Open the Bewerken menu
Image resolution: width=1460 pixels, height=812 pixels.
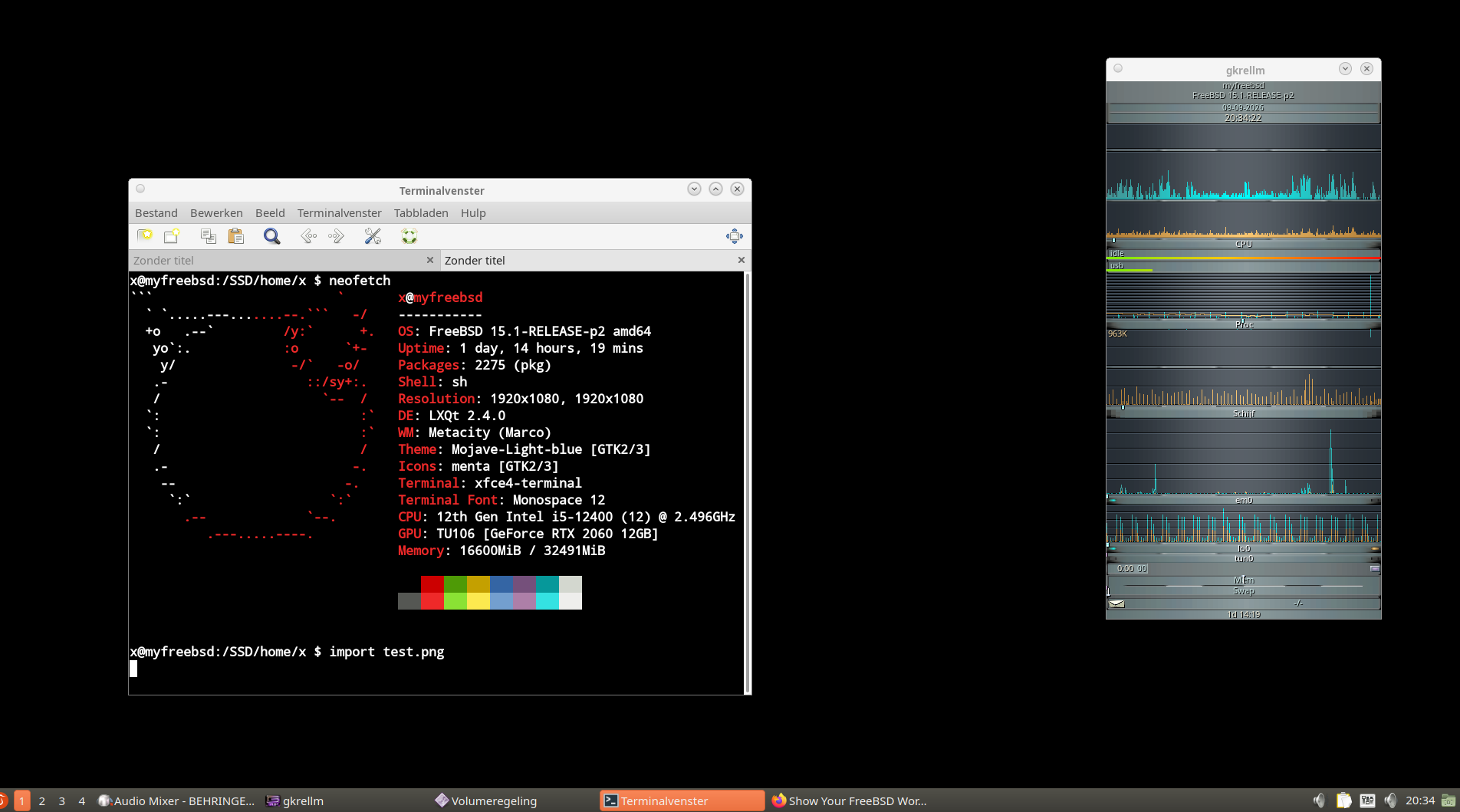tap(216, 213)
